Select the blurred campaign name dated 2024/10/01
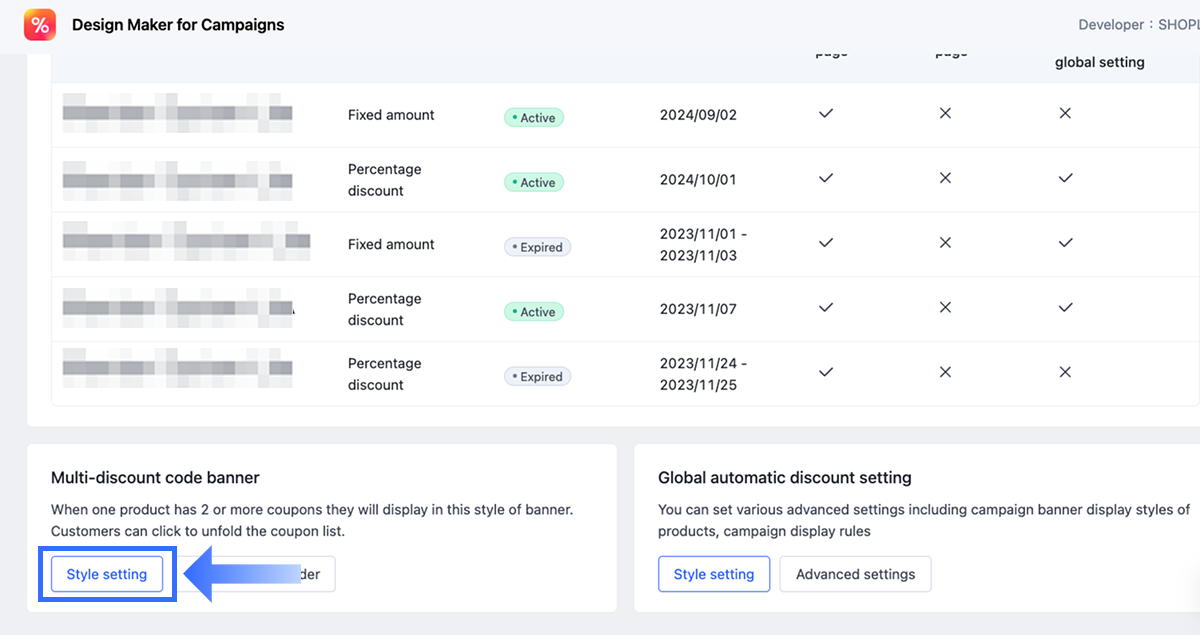The width and height of the screenshot is (1200, 635). (177, 180)
